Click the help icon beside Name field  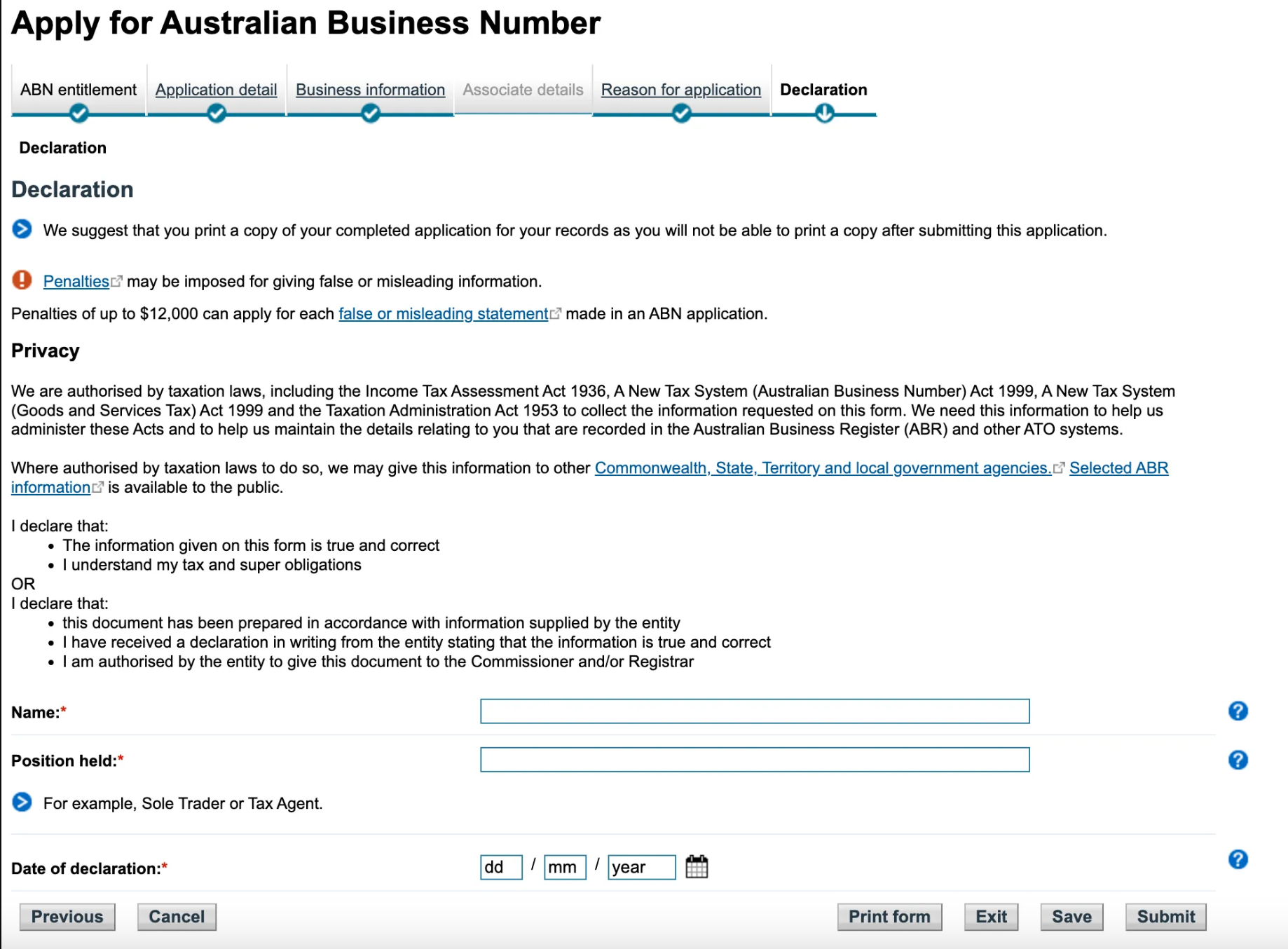pos(1238,711)
